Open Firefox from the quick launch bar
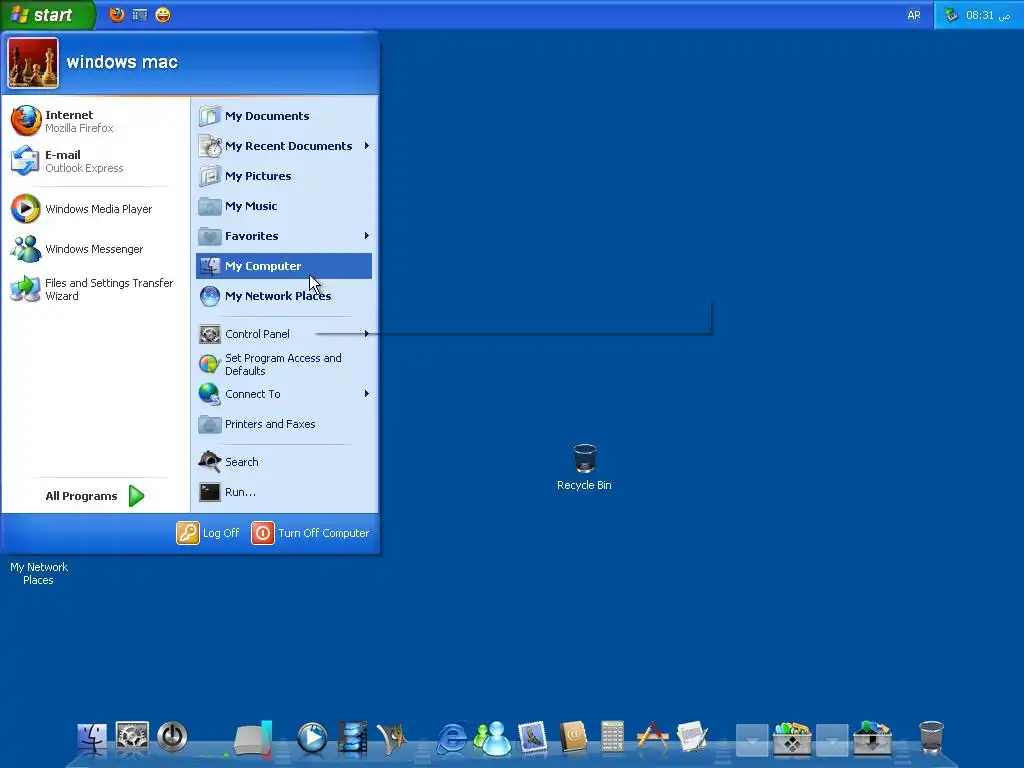The image size is (1024, 768). pos(116,14)
